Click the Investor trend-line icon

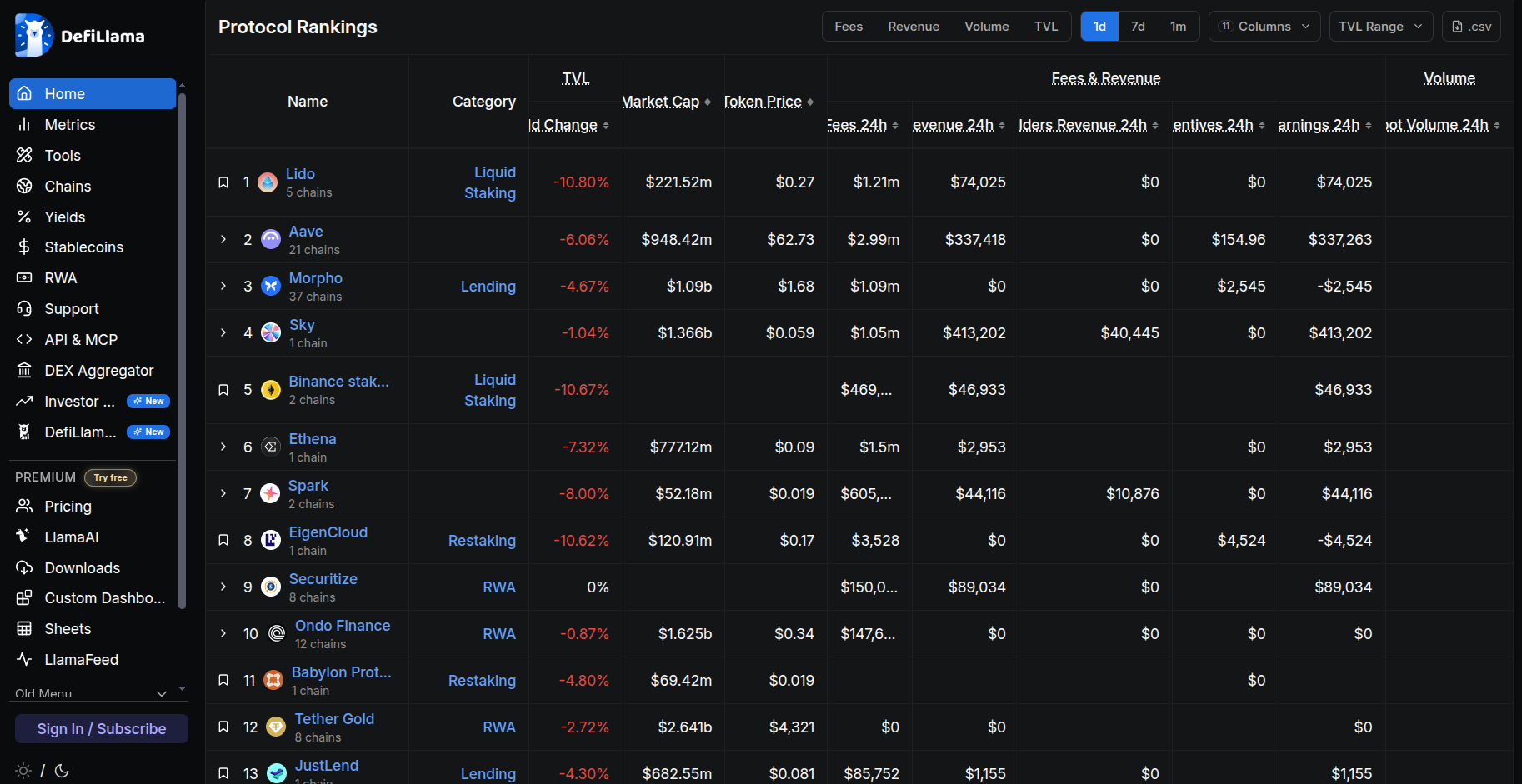24,402
